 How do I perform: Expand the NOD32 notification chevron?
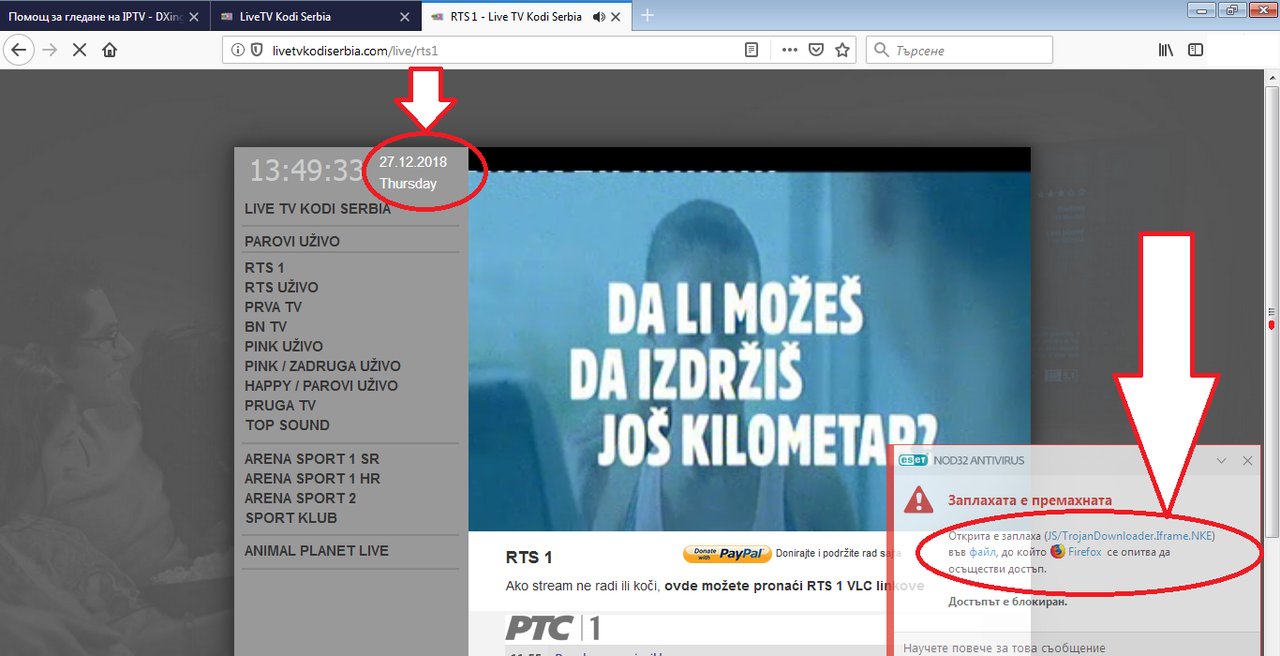pos(1222,460)
